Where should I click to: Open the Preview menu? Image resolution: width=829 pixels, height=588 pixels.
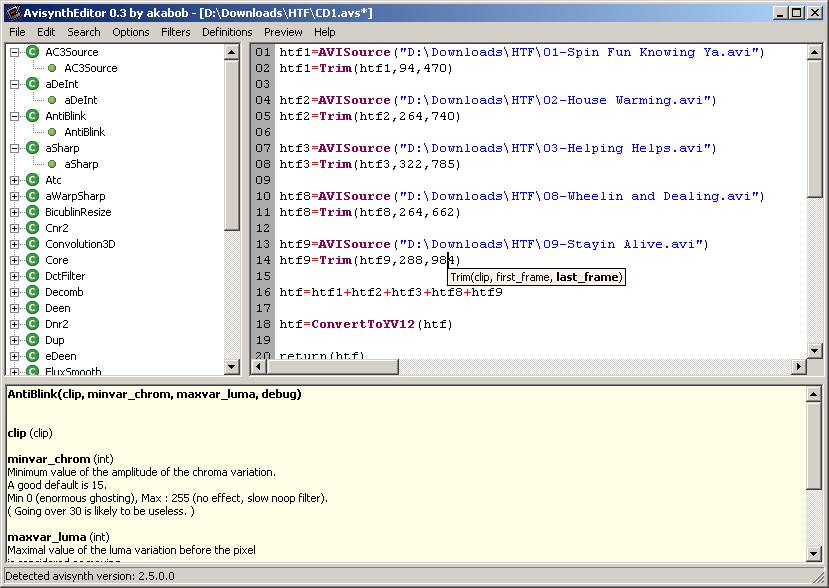[x=283, y=32]
